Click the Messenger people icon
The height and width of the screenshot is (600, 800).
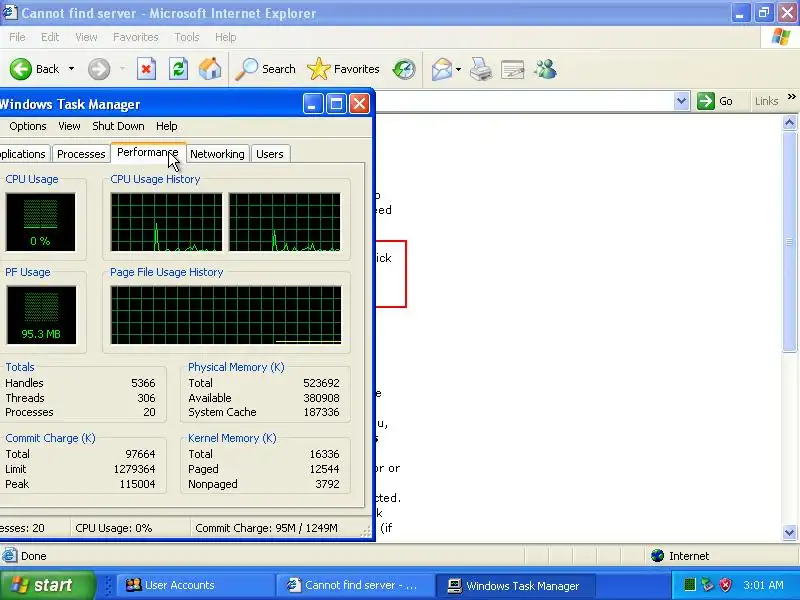click(545, 69)
